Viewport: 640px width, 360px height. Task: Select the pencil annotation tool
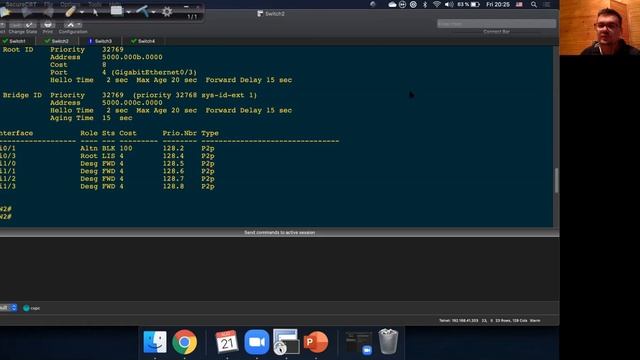70,11
